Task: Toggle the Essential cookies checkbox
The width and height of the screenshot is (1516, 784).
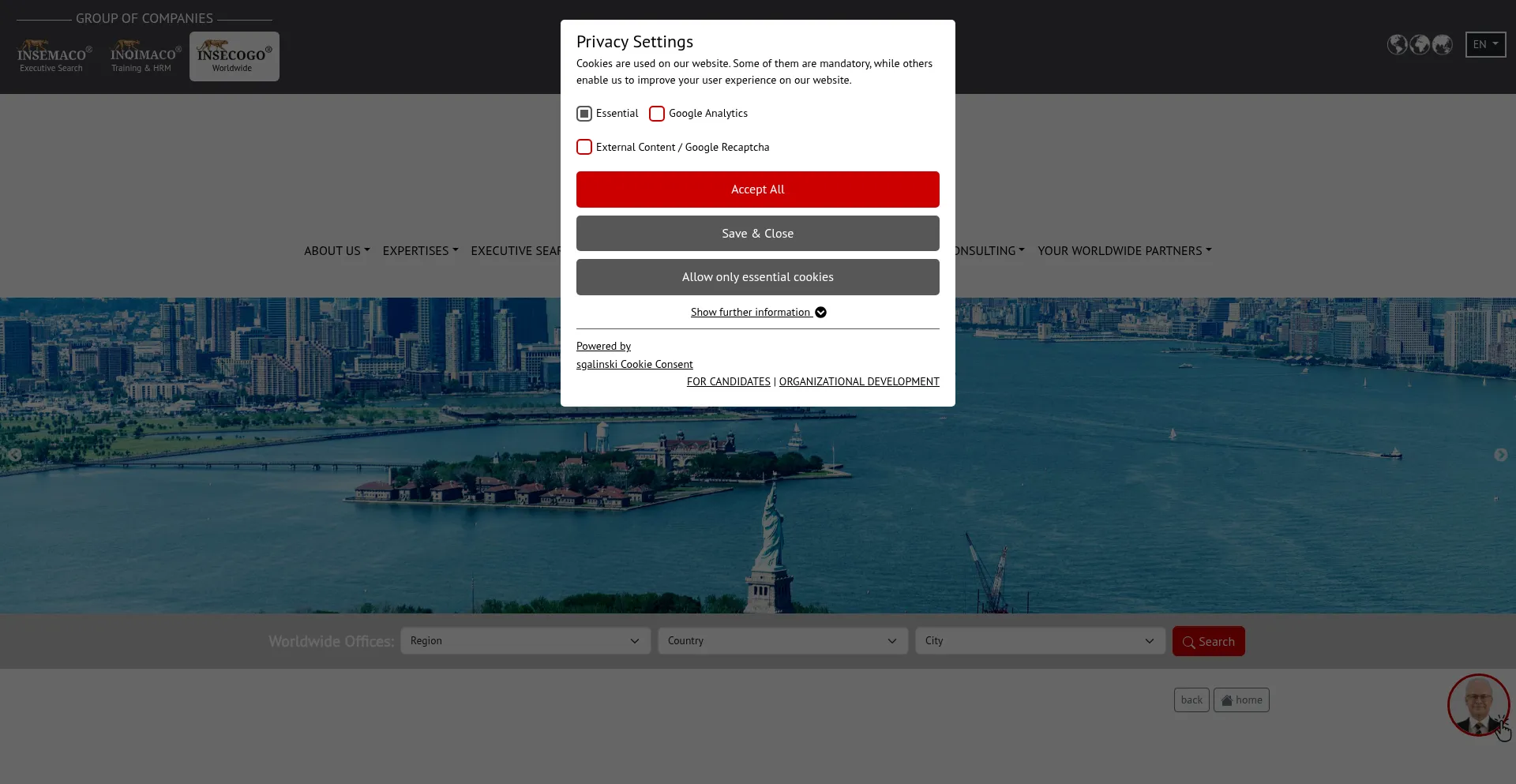Action: click(x=584, y=114)
